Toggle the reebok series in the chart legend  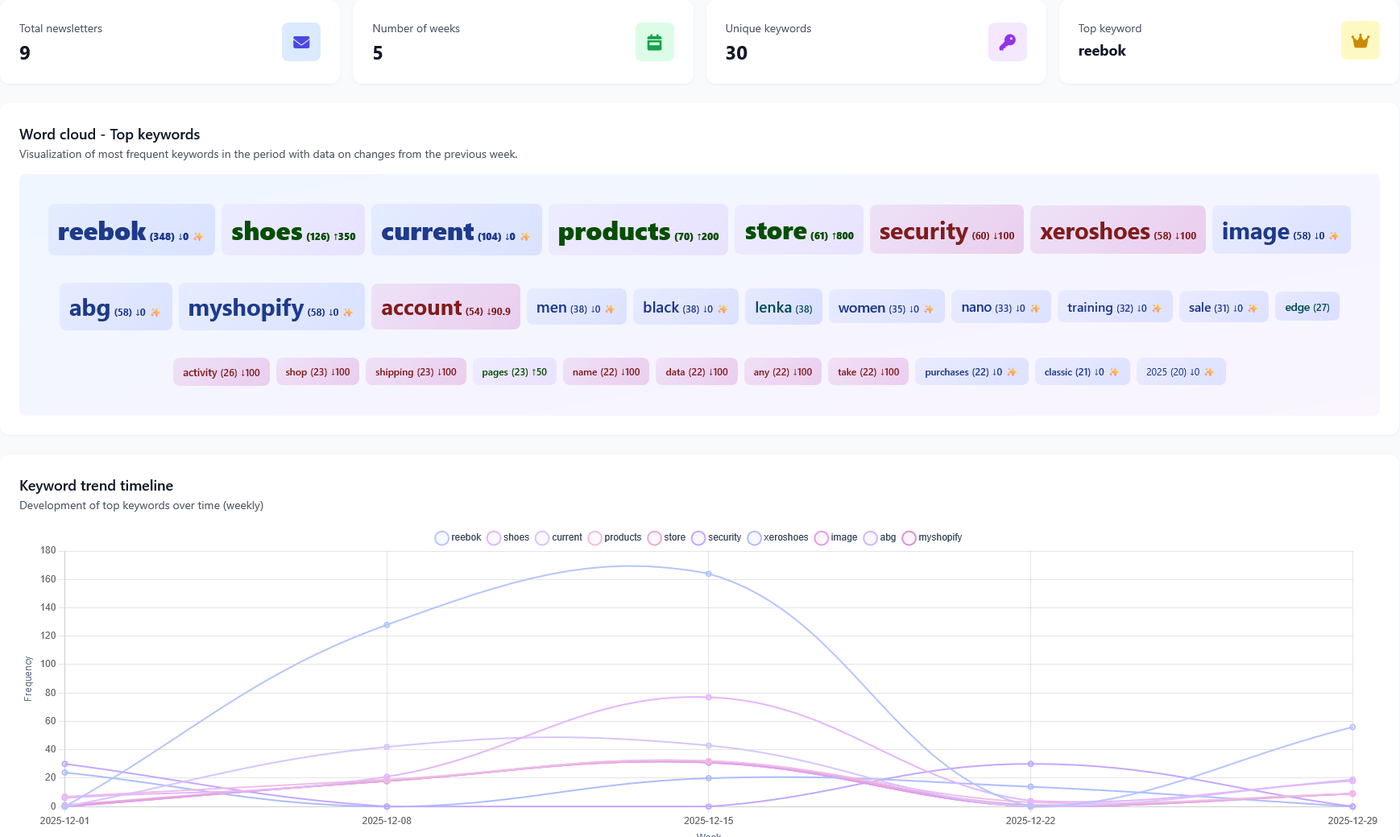[x=458, y=538]
